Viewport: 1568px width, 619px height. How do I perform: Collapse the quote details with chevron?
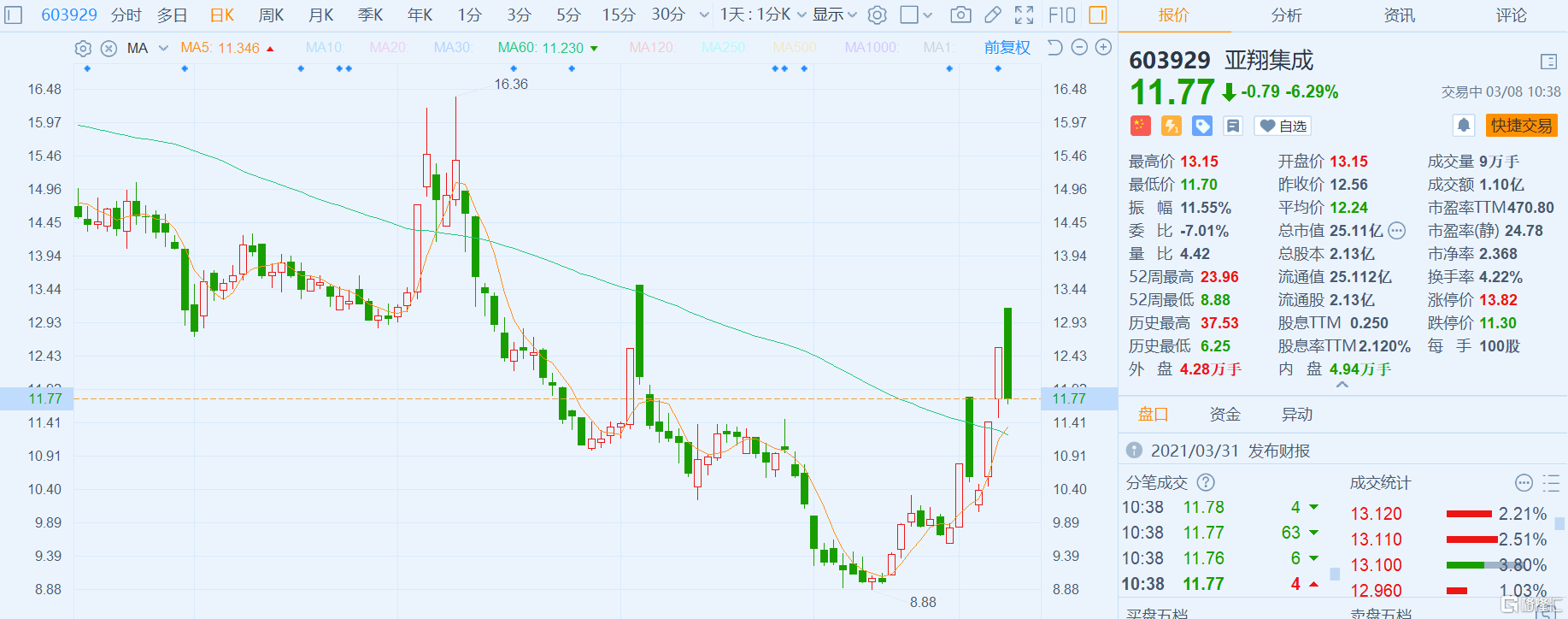1342,386
